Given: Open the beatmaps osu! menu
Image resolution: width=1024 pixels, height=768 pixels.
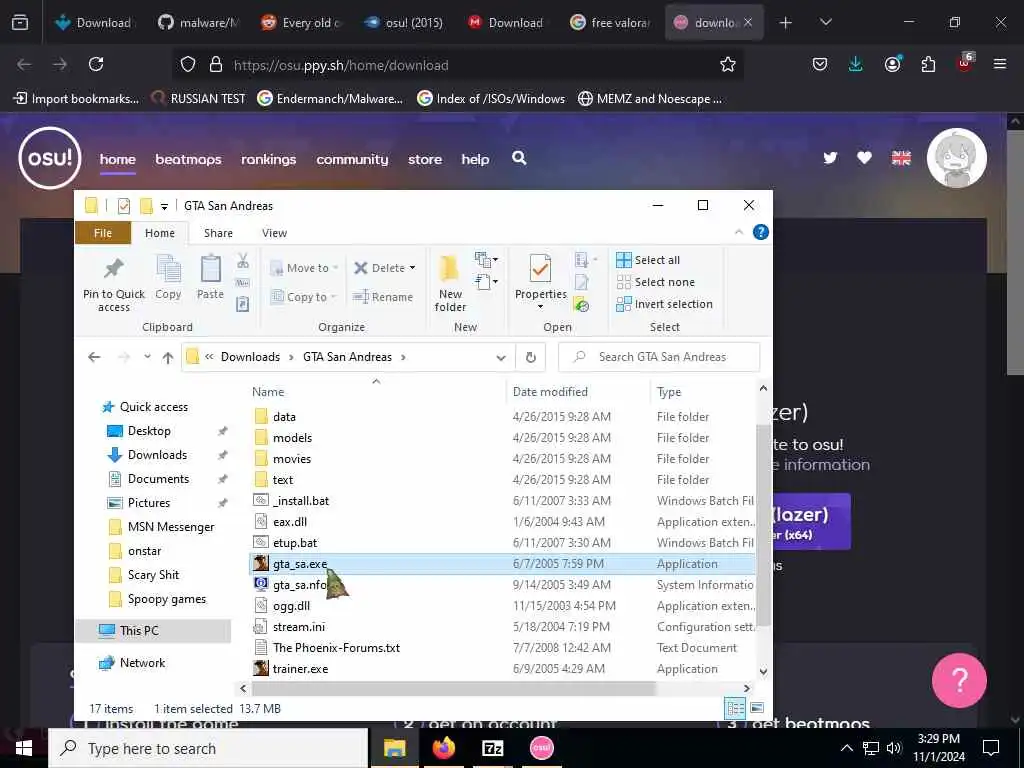Looking at the screenshot, I should coord(188,159).
